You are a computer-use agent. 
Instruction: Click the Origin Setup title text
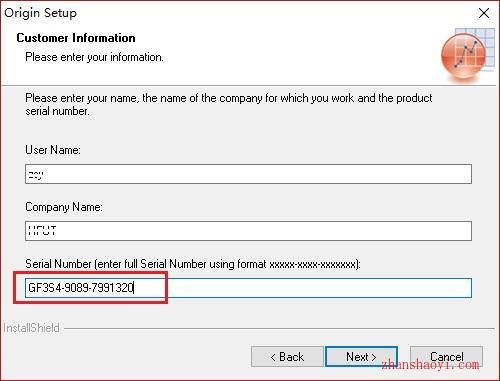[40, 13]
